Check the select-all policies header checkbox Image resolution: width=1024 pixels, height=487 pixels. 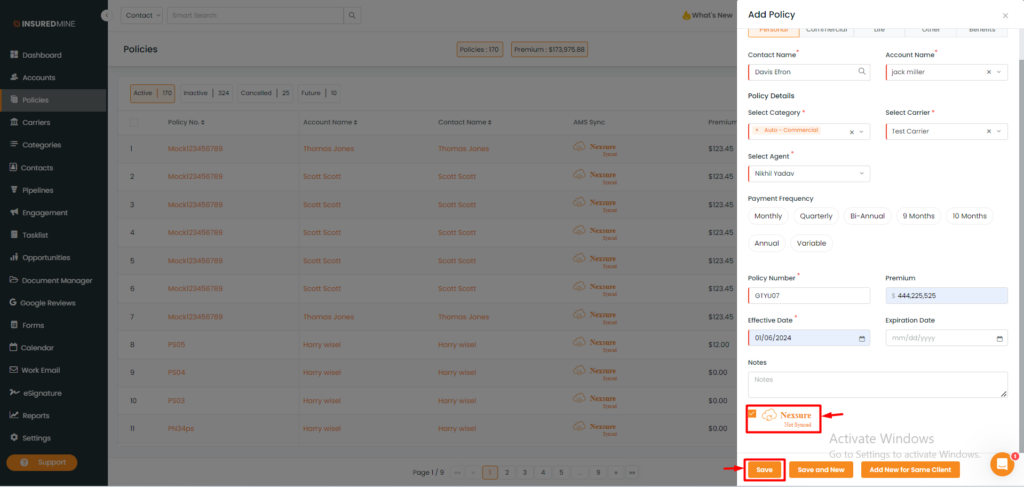135,122
